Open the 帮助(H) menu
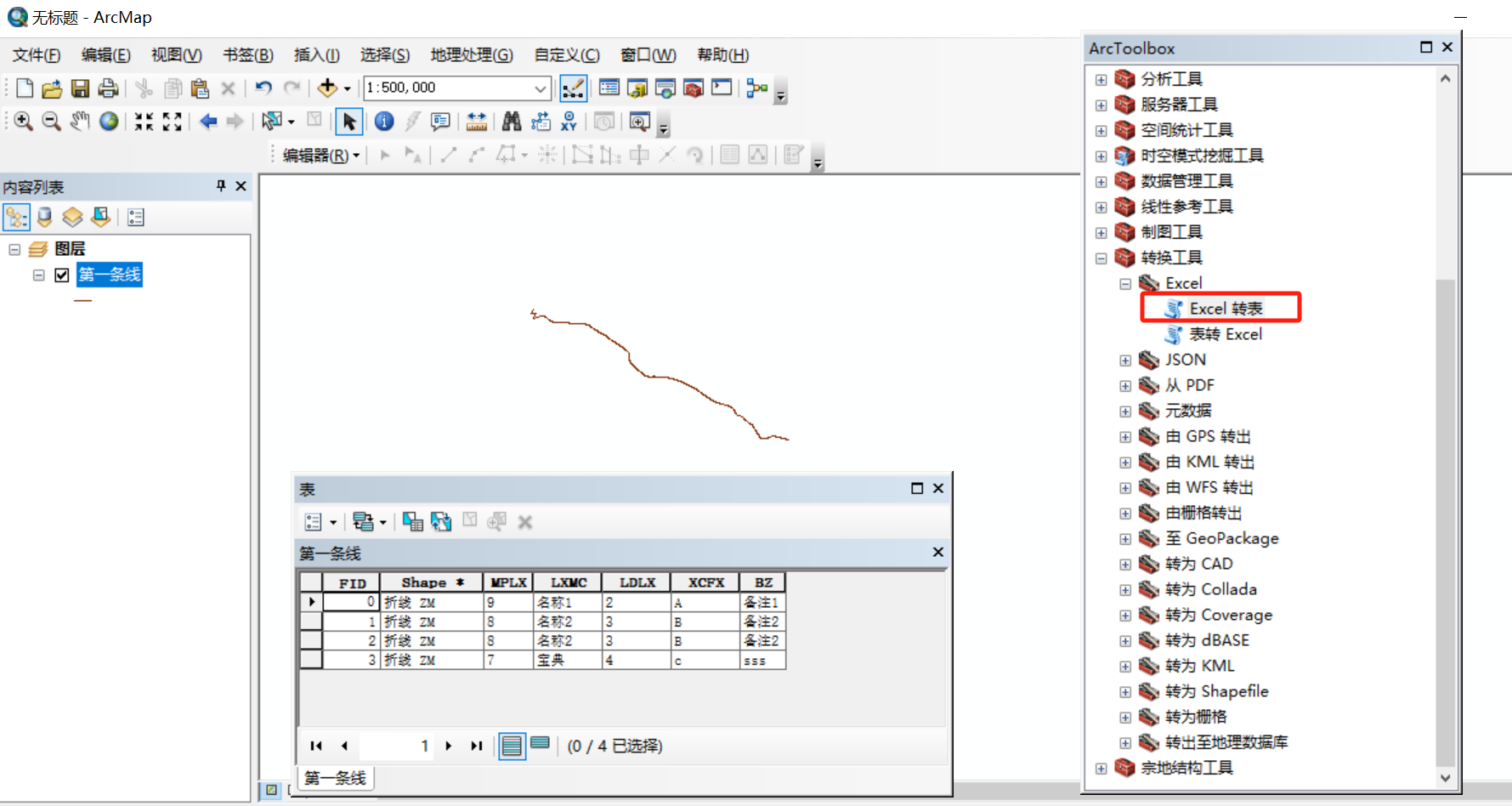 pyautogui.click(x=723, y=55)
